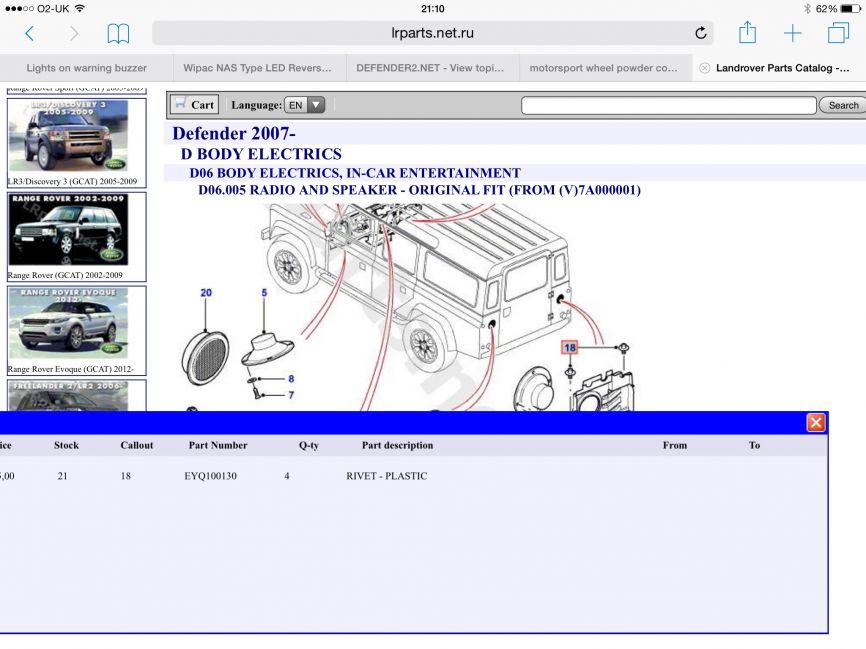Tap the Safari forward arrow

pos(73,34)
